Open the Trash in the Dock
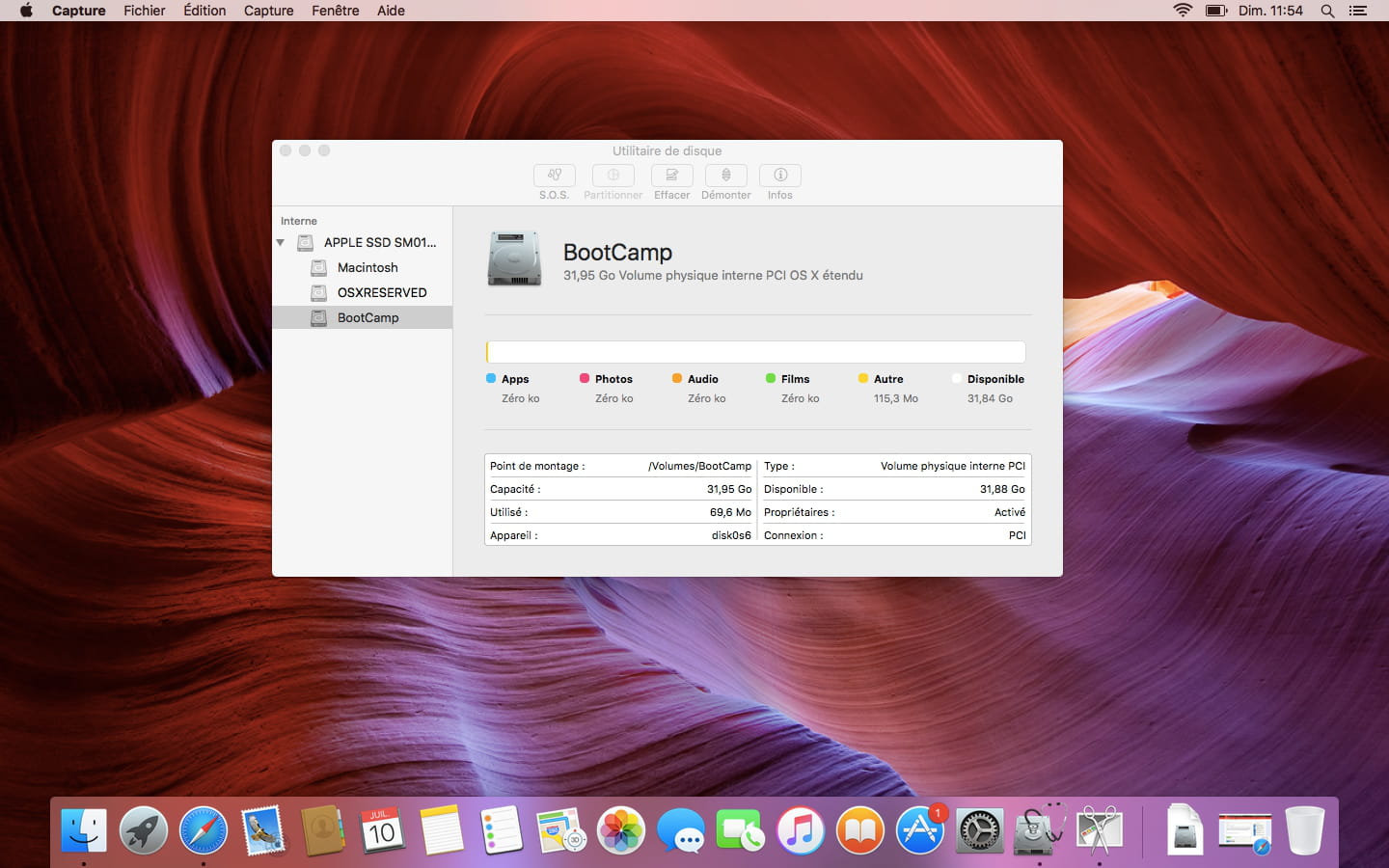This screenshot has height=868, width=1389. coord(1305,830)
